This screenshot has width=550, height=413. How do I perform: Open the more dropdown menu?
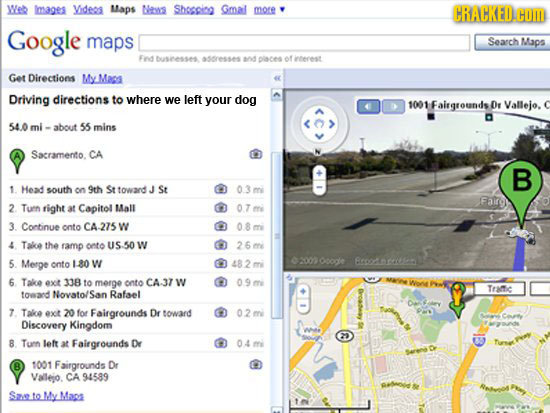pyautogui.click(x=269, y=9)
